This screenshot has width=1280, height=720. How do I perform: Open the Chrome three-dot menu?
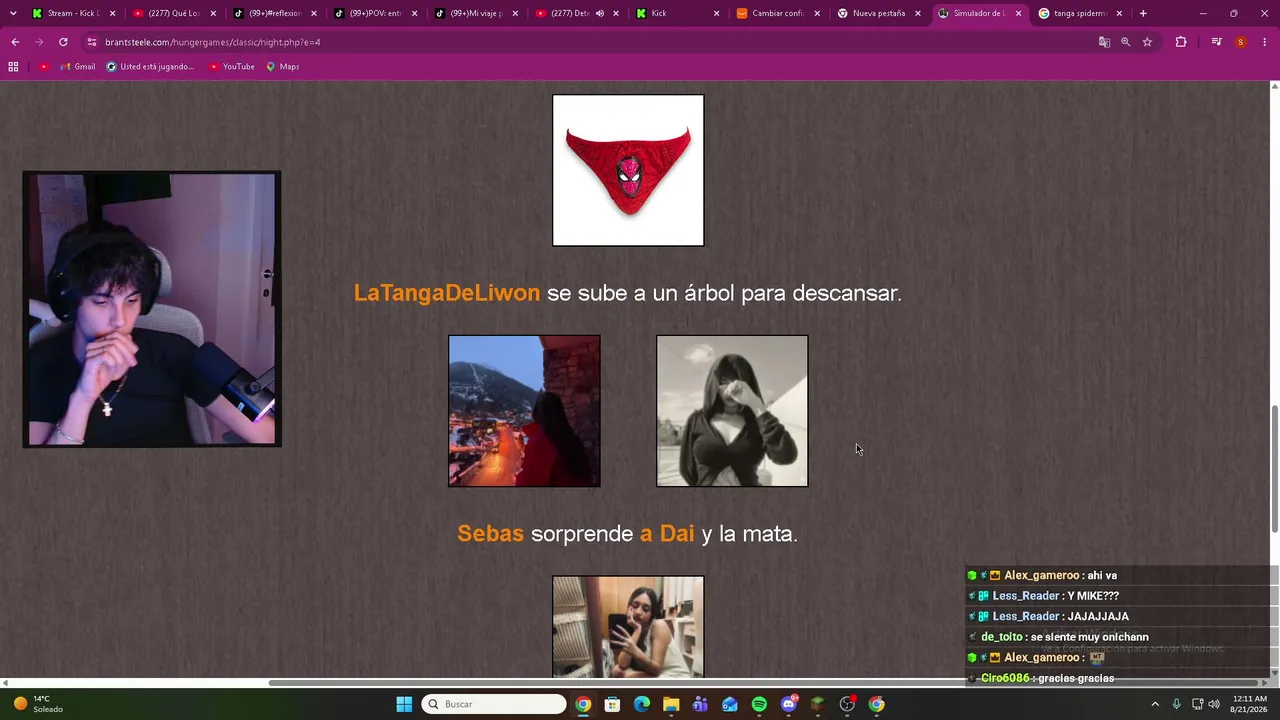coord(1265,42)
